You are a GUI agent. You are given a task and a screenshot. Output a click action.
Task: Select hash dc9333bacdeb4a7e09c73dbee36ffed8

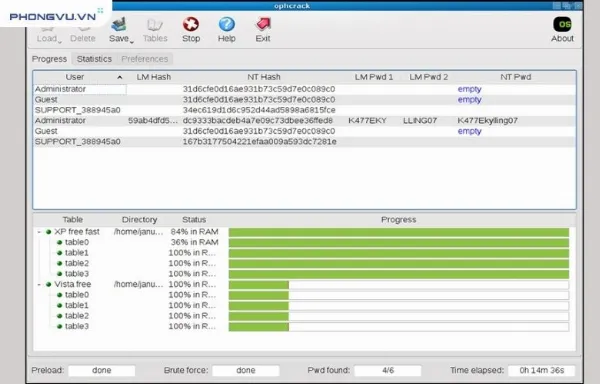tap(258, 120)
